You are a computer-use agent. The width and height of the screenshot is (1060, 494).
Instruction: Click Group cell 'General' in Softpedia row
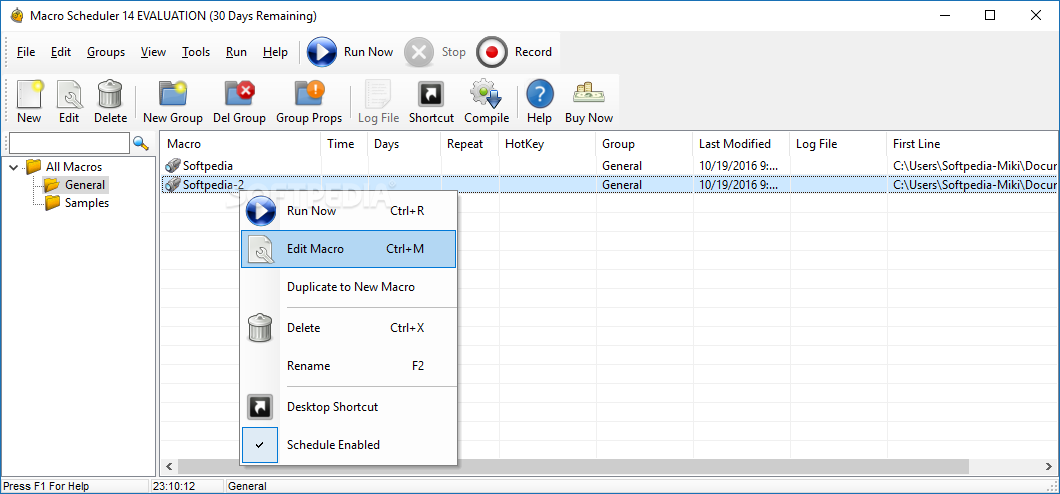pyautogui.click(x=622, y=166)
